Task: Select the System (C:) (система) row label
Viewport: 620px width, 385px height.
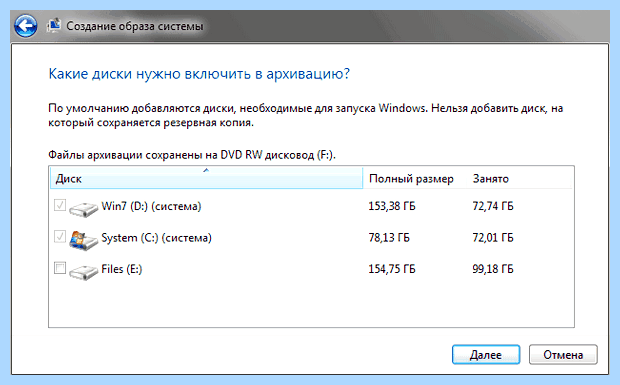Action: tap(157, 238)
